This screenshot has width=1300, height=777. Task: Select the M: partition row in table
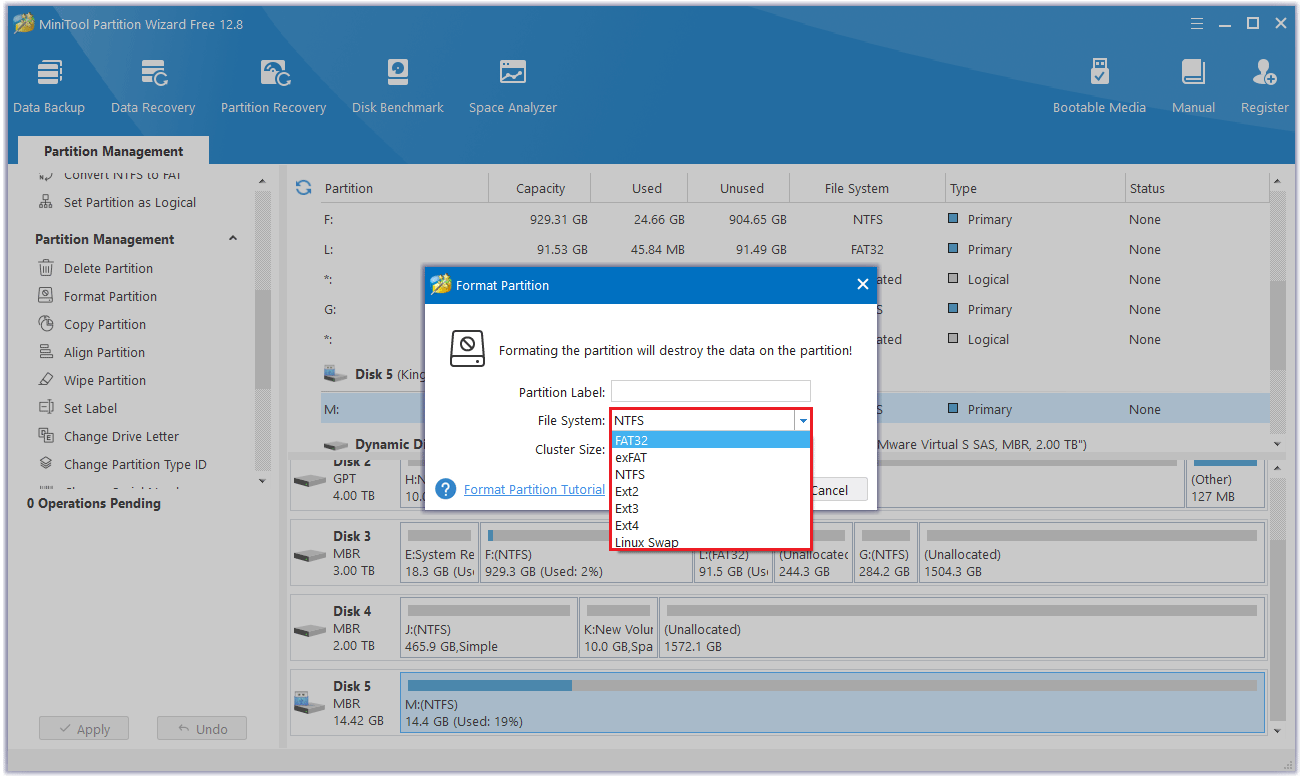tap(794, 409)
